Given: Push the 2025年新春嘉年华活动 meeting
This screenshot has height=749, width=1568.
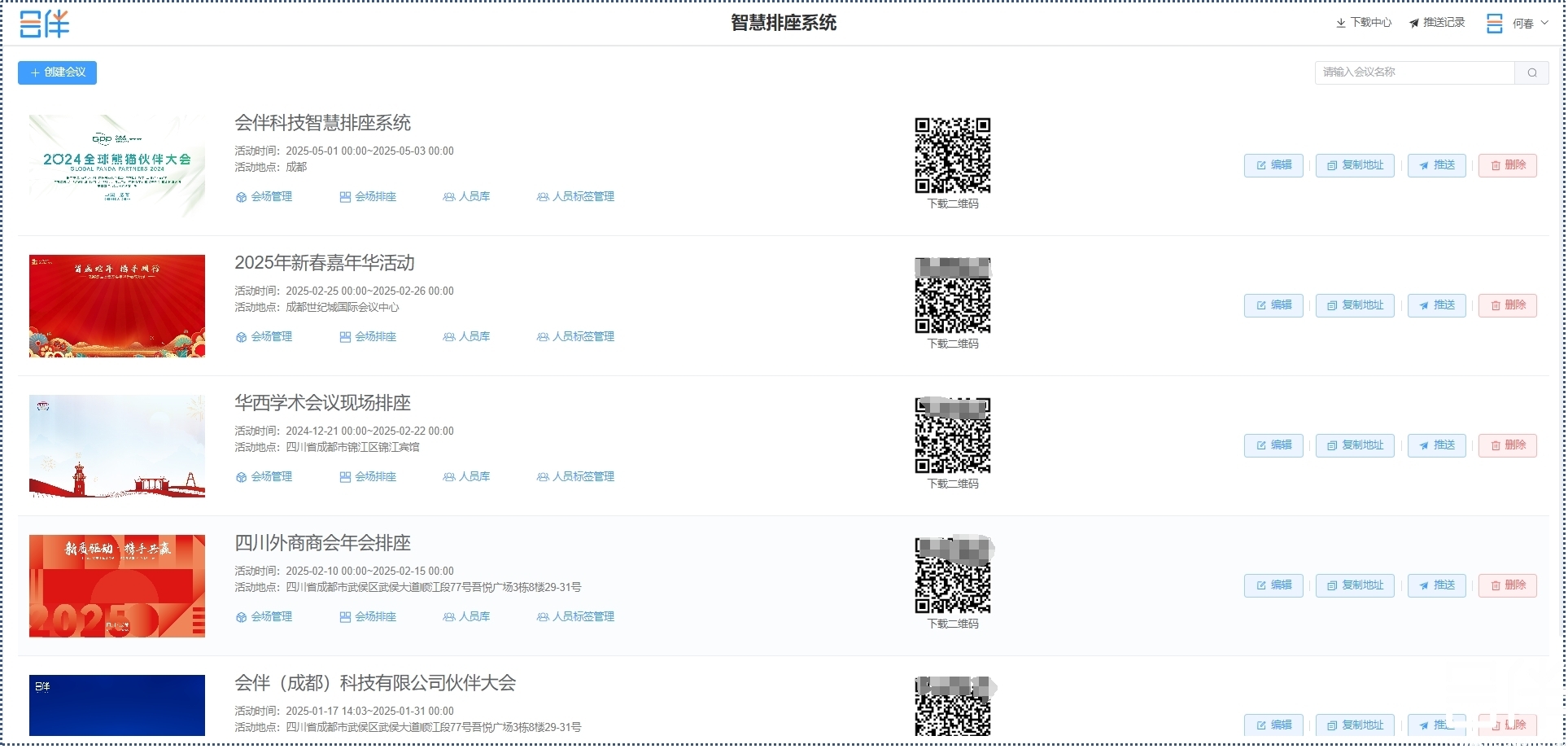Looking at the screenshot, I should click(x=1437, y=305).
